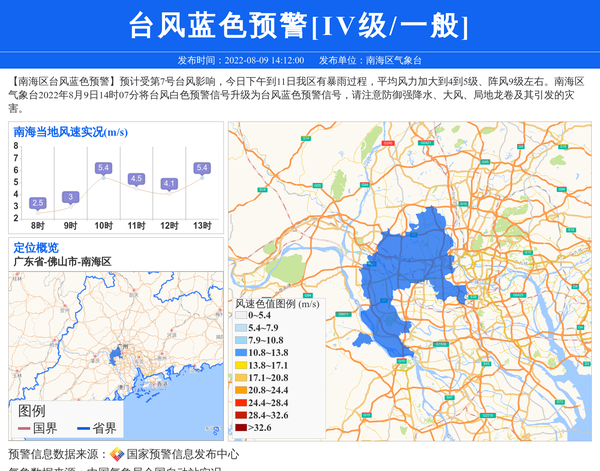The width and height of the screenshot is (600, 471).
Task: Click the 南海当地风速实况 chart title
Action: click(x=70, y=132)
